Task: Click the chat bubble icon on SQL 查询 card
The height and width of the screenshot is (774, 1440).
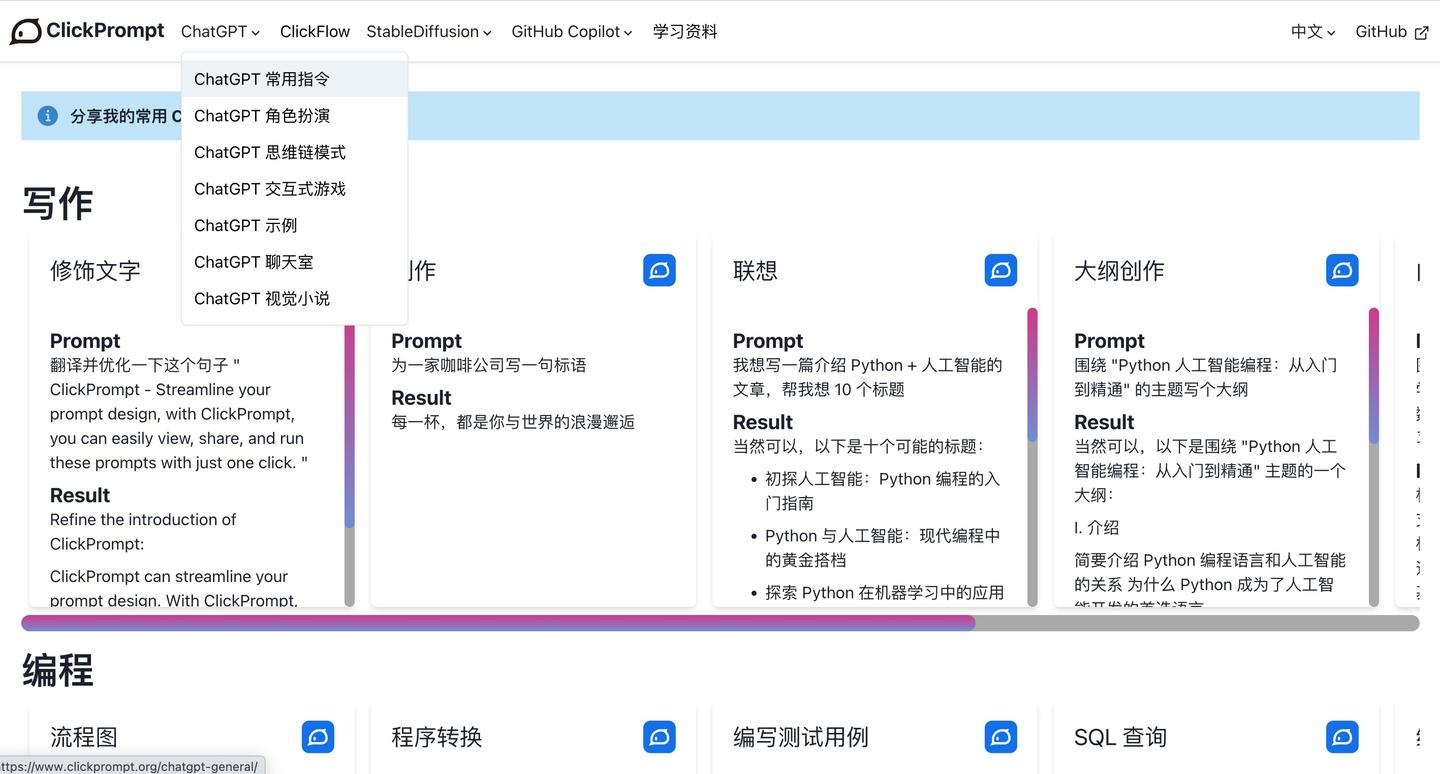Action: click(1342, 736)
